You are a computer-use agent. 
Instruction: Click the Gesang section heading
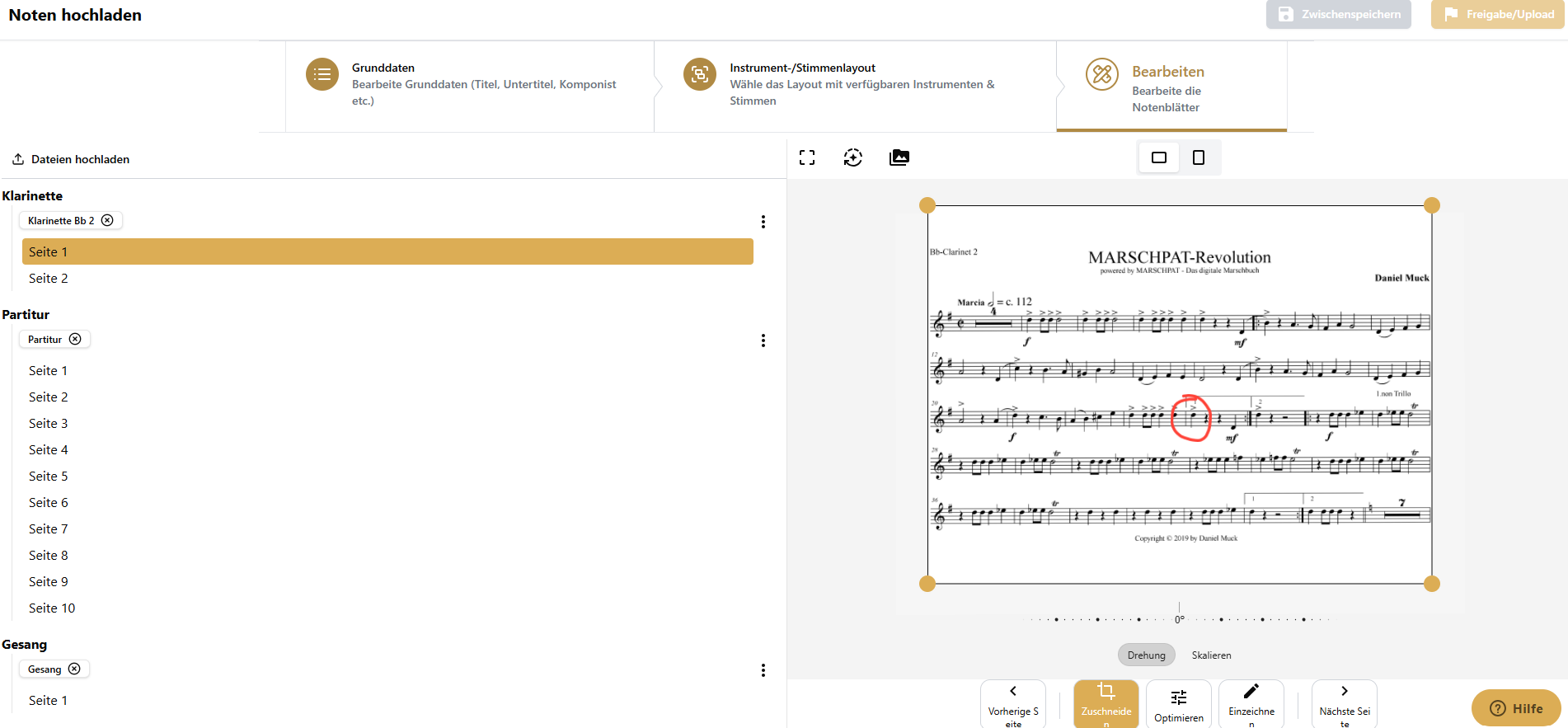click(24, 644)
